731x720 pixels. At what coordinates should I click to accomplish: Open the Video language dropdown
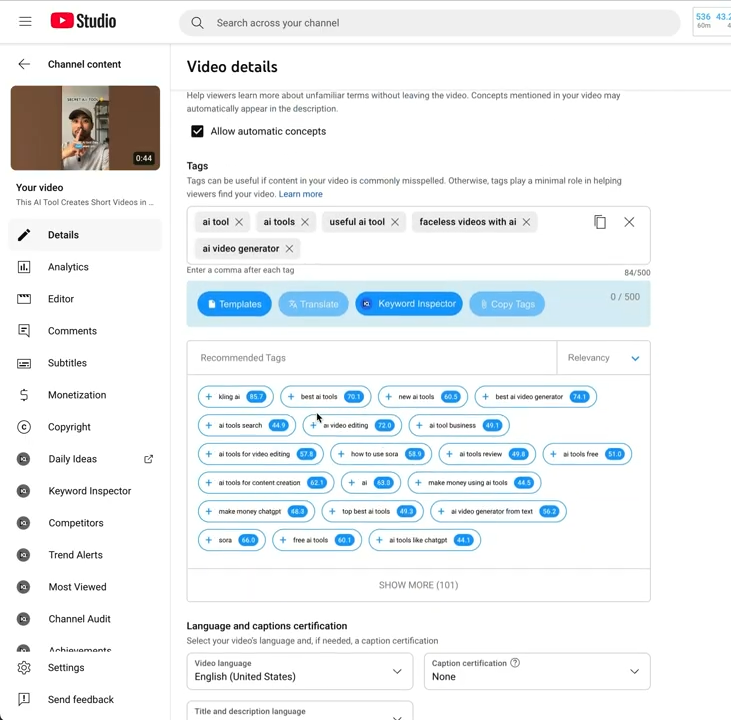(x=300, y=671)
